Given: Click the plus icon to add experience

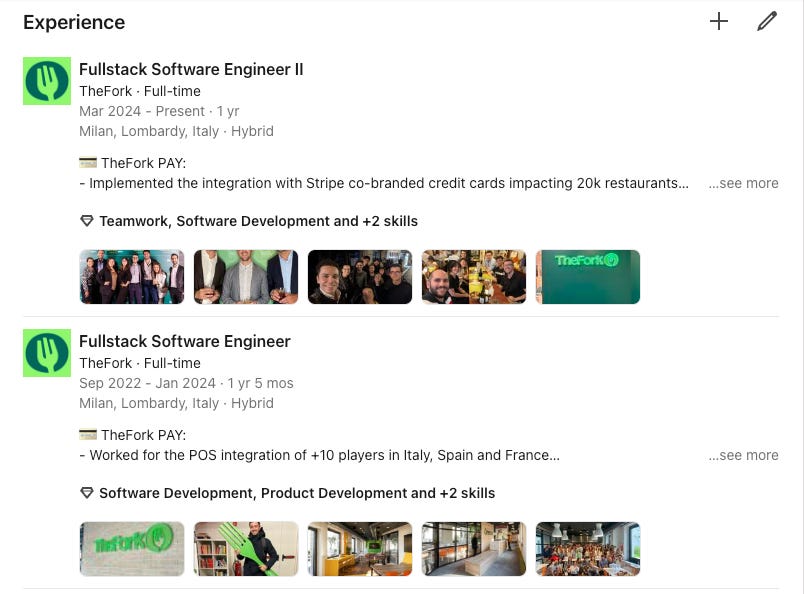Looking at the screenshot, I should tap(718, 22).
